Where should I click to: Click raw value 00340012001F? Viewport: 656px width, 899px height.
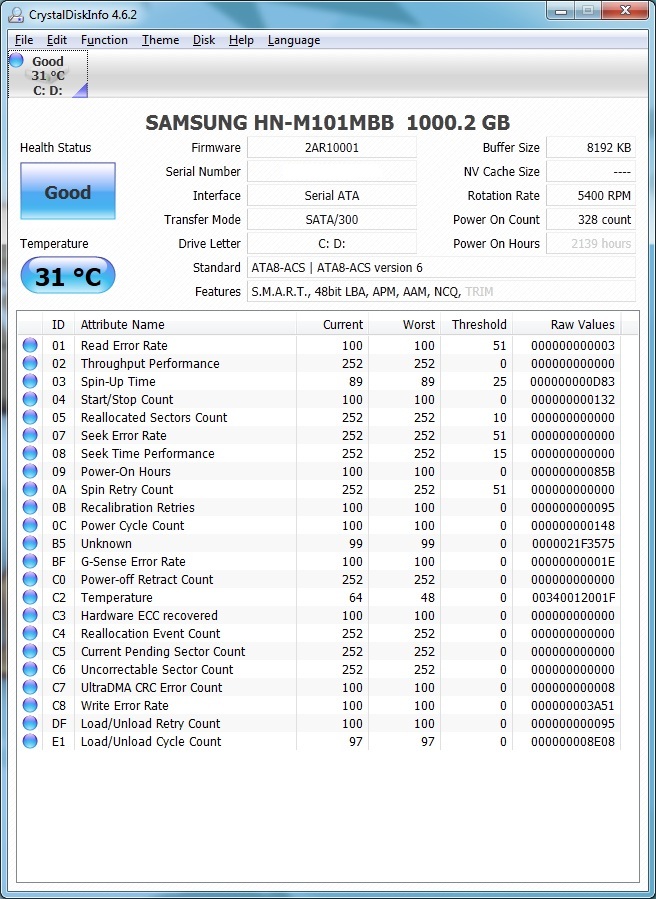pyautogui.click(x=573, y=598)
